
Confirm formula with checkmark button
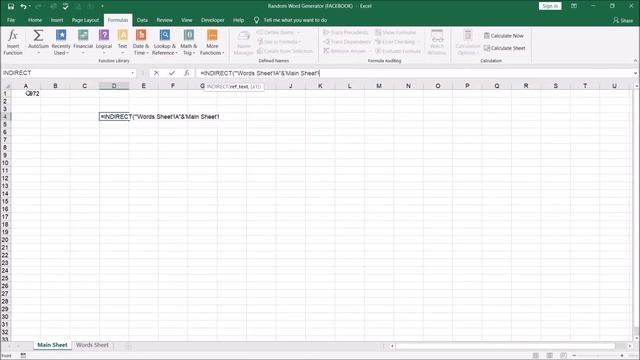click(x=172, y=73)
